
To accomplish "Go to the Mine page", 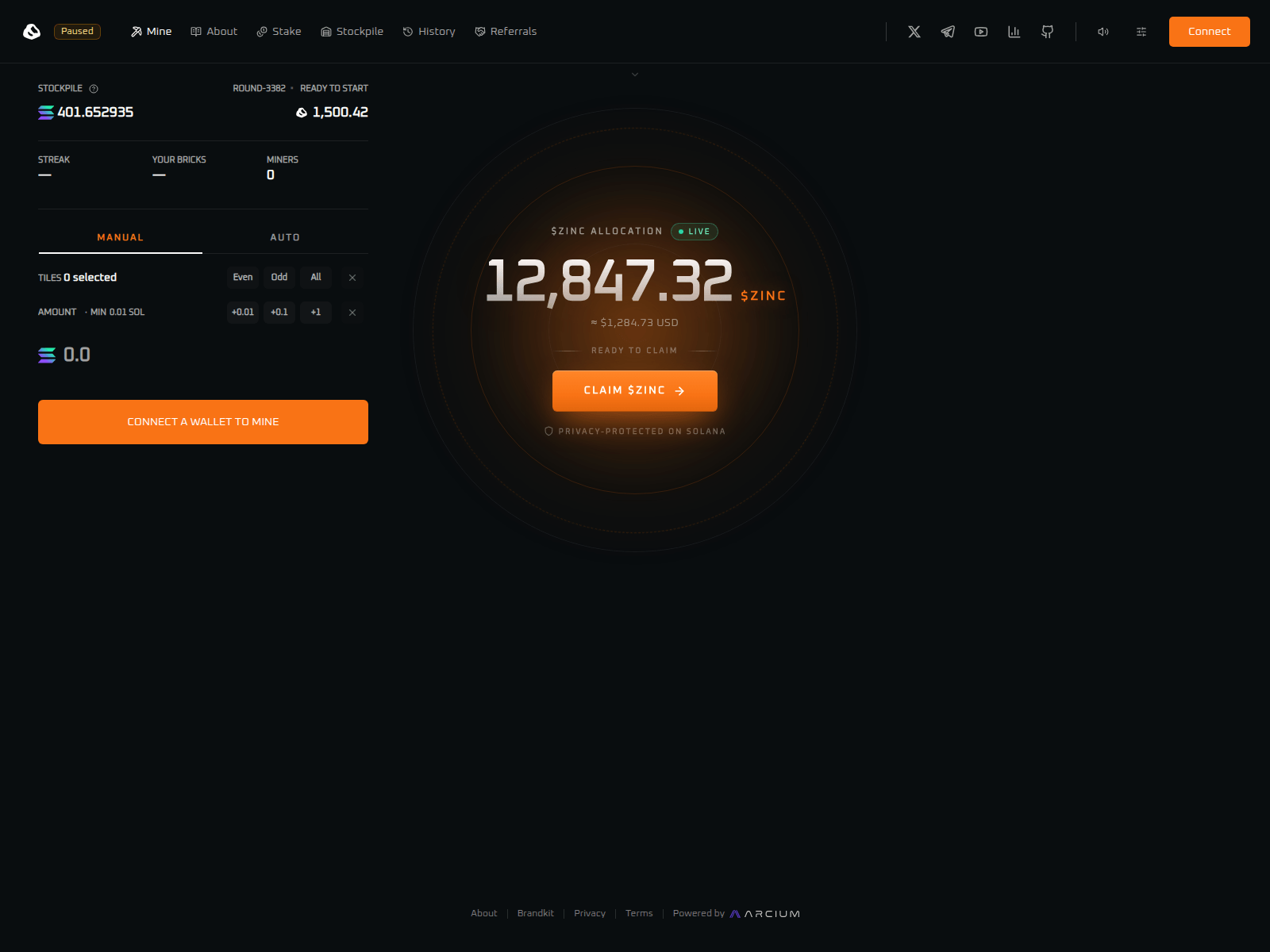I will (x=151, y=32).
